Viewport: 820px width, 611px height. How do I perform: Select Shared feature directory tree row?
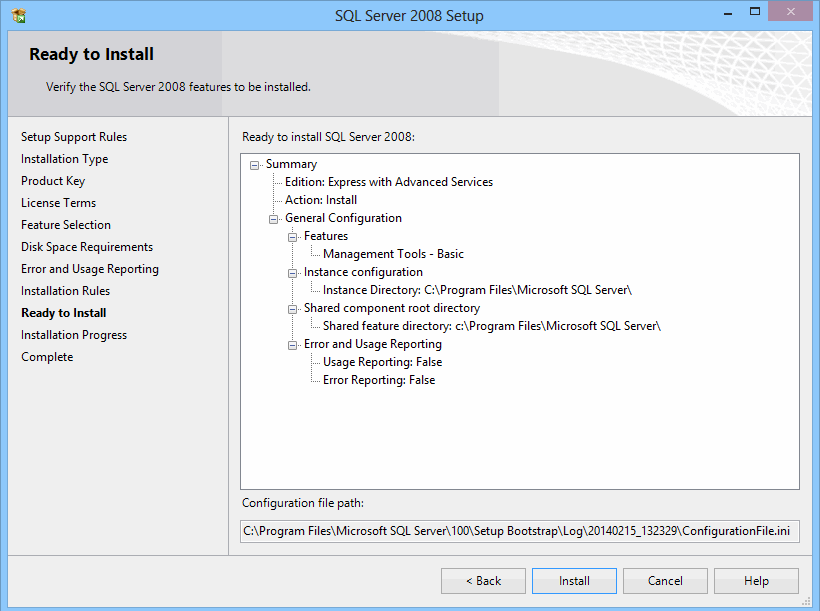pos(492,326)
